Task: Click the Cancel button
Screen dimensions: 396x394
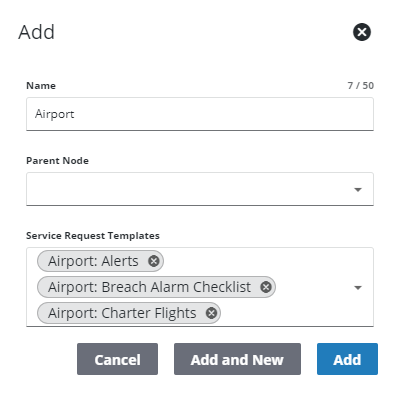Action: coord(117,359)
